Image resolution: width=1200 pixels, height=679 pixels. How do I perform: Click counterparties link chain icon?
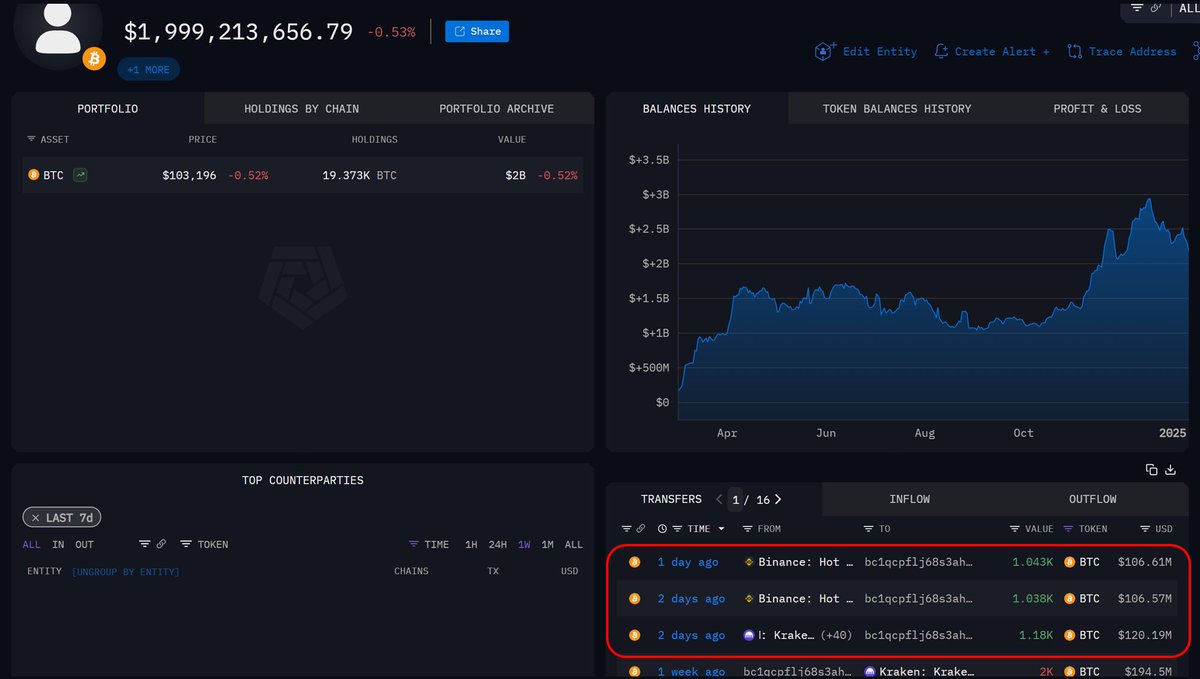click(x=161, y=544)
